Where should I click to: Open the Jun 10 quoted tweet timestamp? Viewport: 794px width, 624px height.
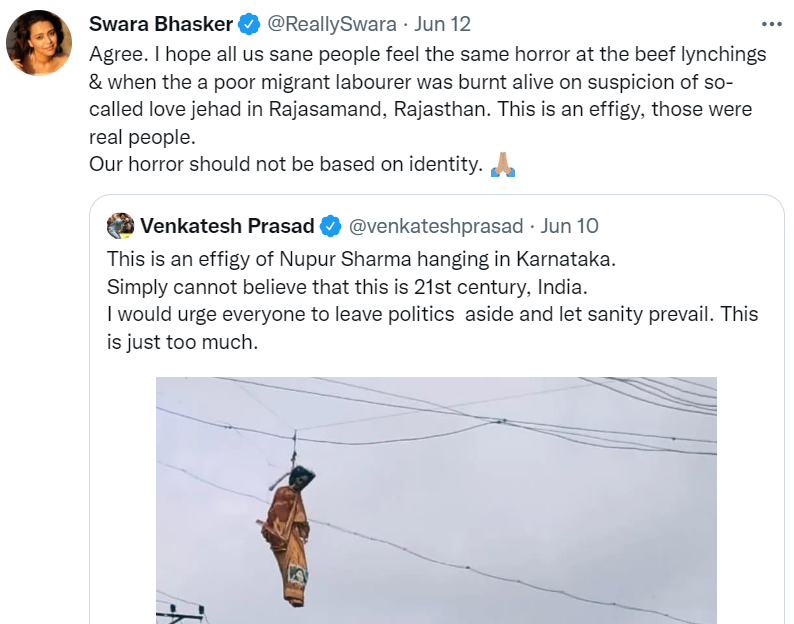pyautogui.click(x=570, y=227)
